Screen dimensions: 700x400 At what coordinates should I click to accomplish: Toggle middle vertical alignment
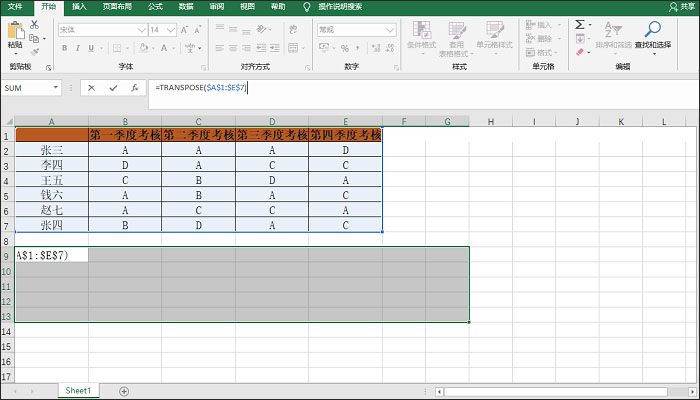tap(233, 29)
